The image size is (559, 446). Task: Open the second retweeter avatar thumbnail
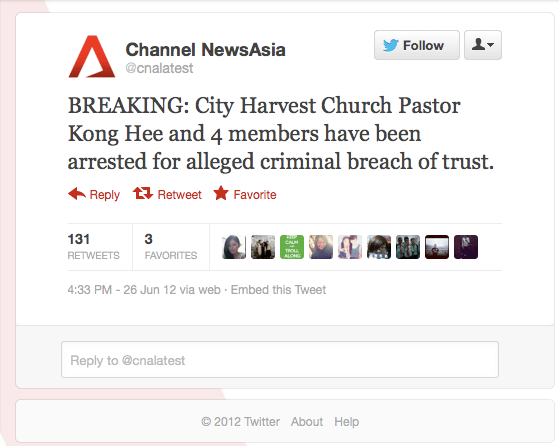click(263, 247)
